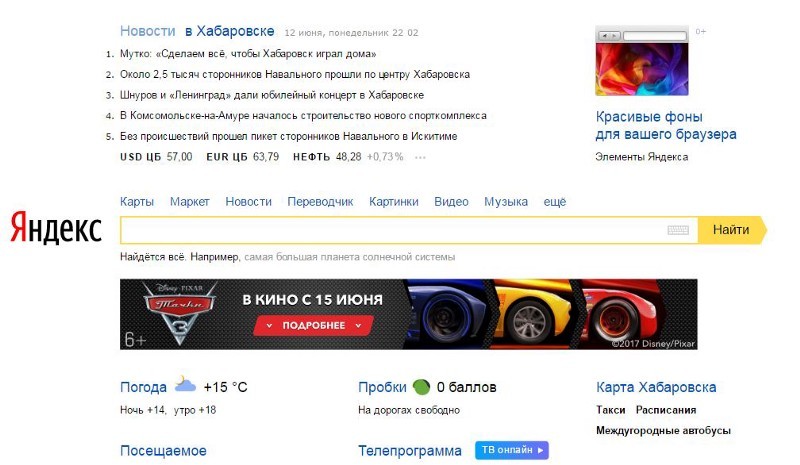This screenshot has width=800, height=465.
Task: Click the green traffic indicator circle
Action: click(421, 387)
